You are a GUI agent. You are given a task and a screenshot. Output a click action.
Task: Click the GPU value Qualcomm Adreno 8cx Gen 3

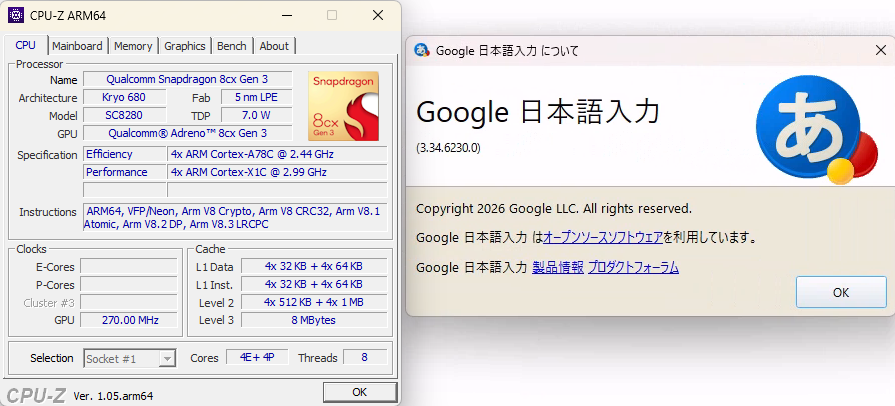click(188, 133)
